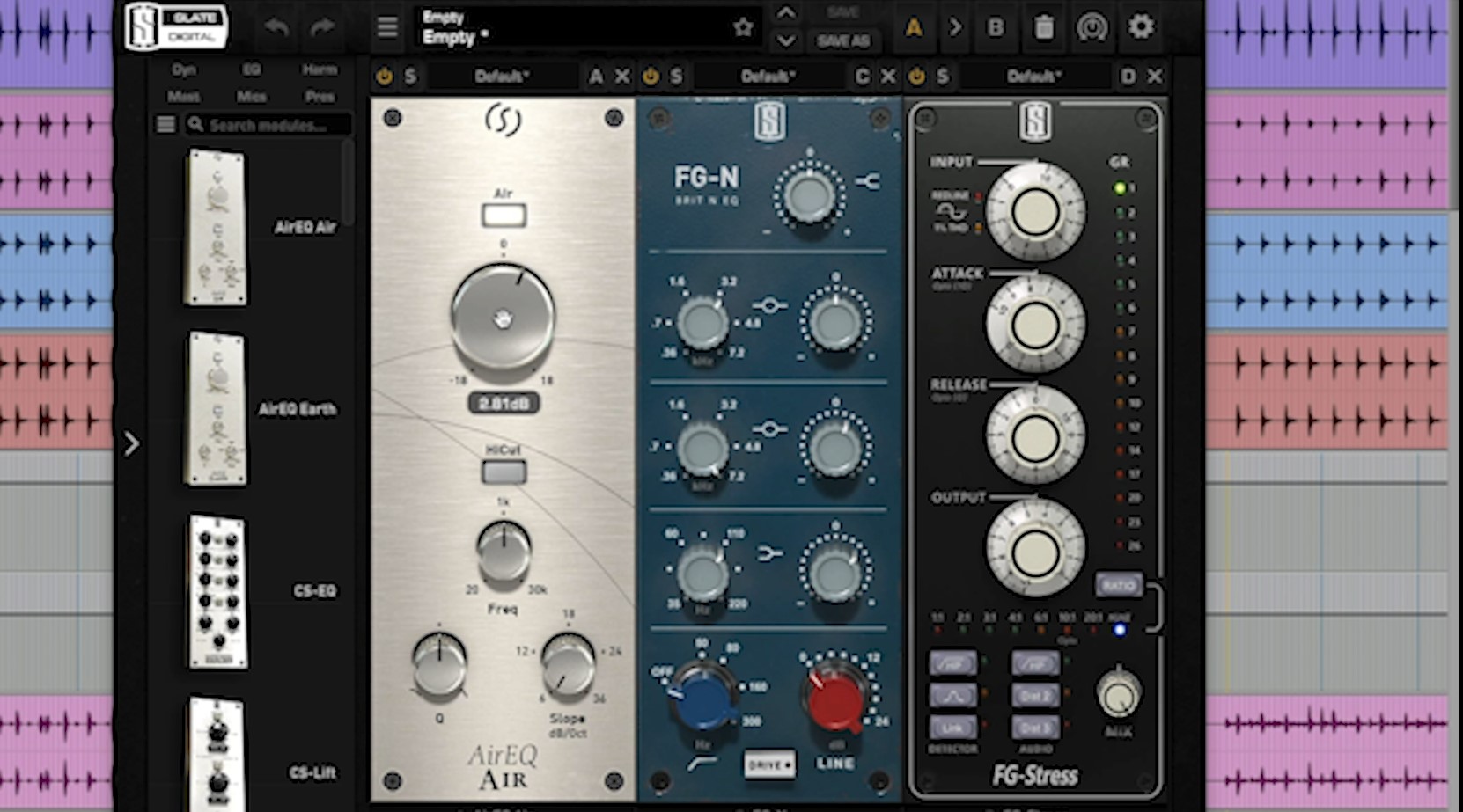Screen dimensions: 1463x812
Task: Click the FG-N high shelf gain knob
Action: pos(808,197)
